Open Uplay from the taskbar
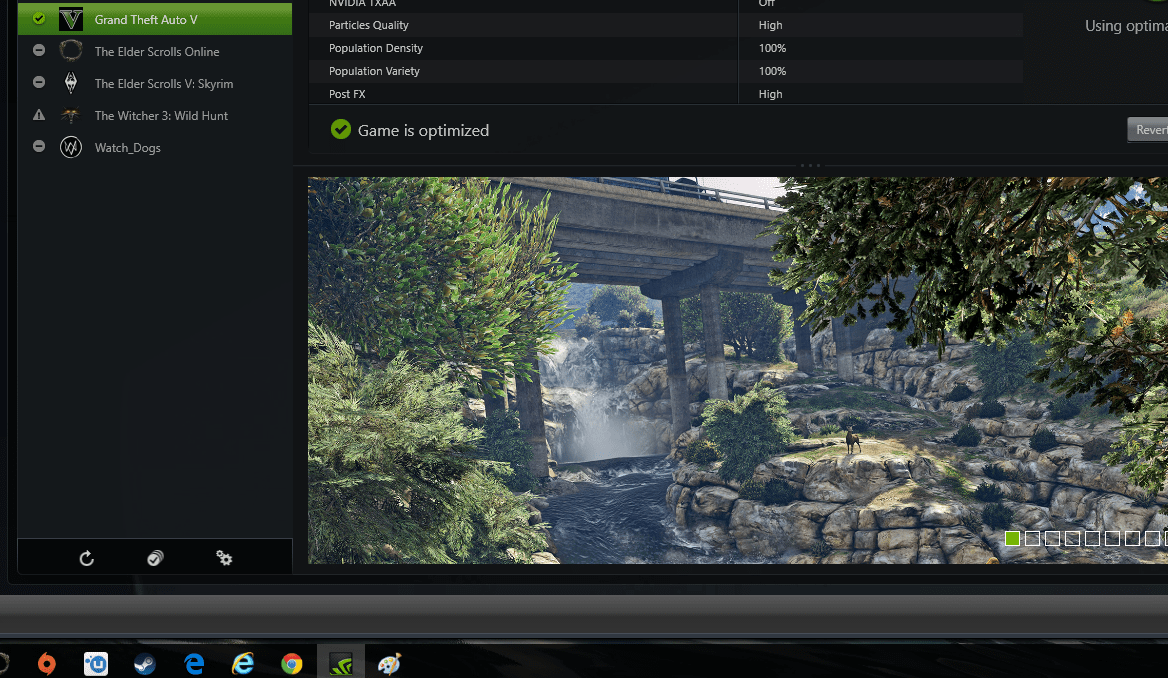The height and width of the screenshot is (678, 1168). [96, 663]
